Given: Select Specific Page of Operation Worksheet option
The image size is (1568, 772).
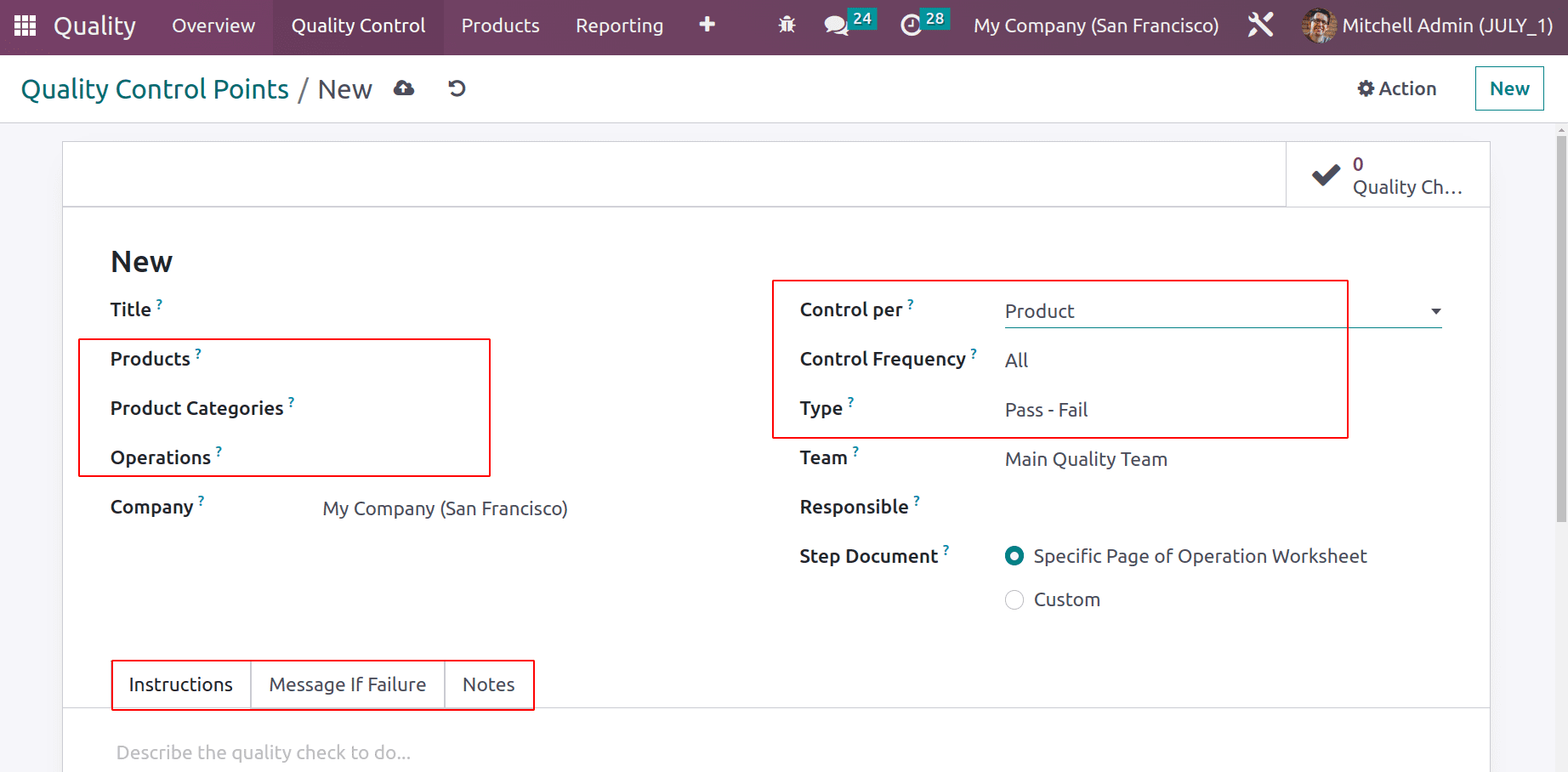Looking at the screenshot, I should 1014,556.
